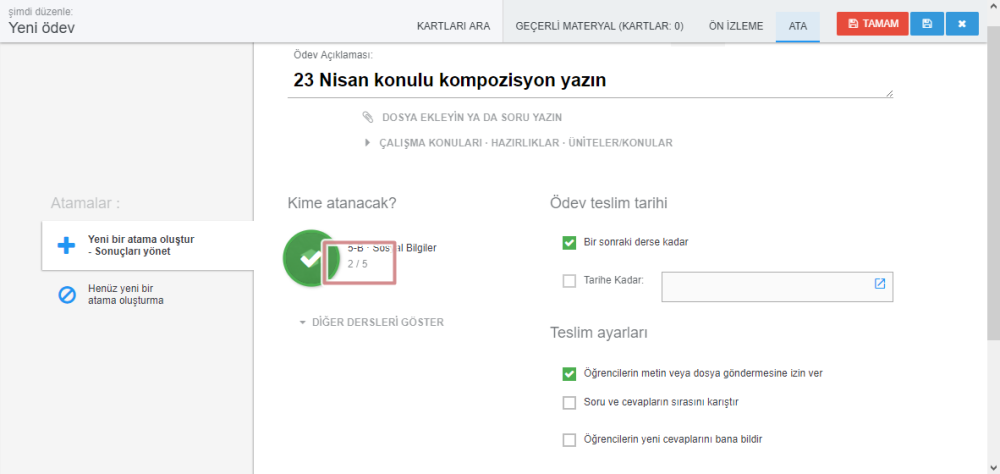Click the Ödev Açıklaması text field
This screenshot has width=1000, height=474.
pos(590,81)
